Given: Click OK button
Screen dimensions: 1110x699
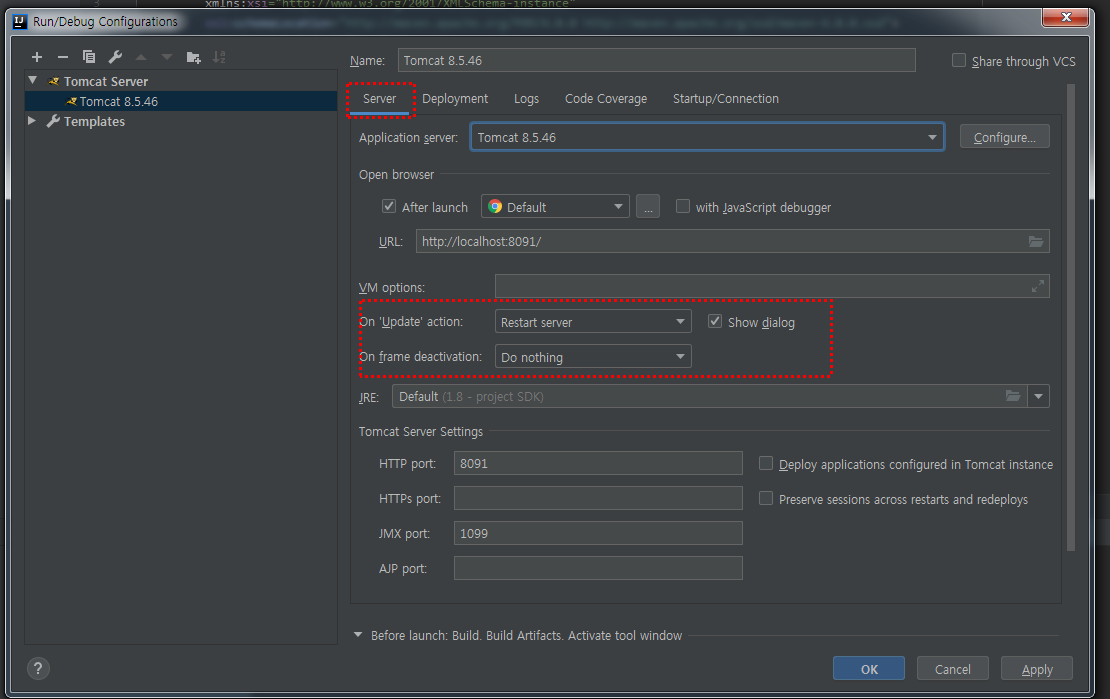Looking at the screenshot, I should point(869,669).
